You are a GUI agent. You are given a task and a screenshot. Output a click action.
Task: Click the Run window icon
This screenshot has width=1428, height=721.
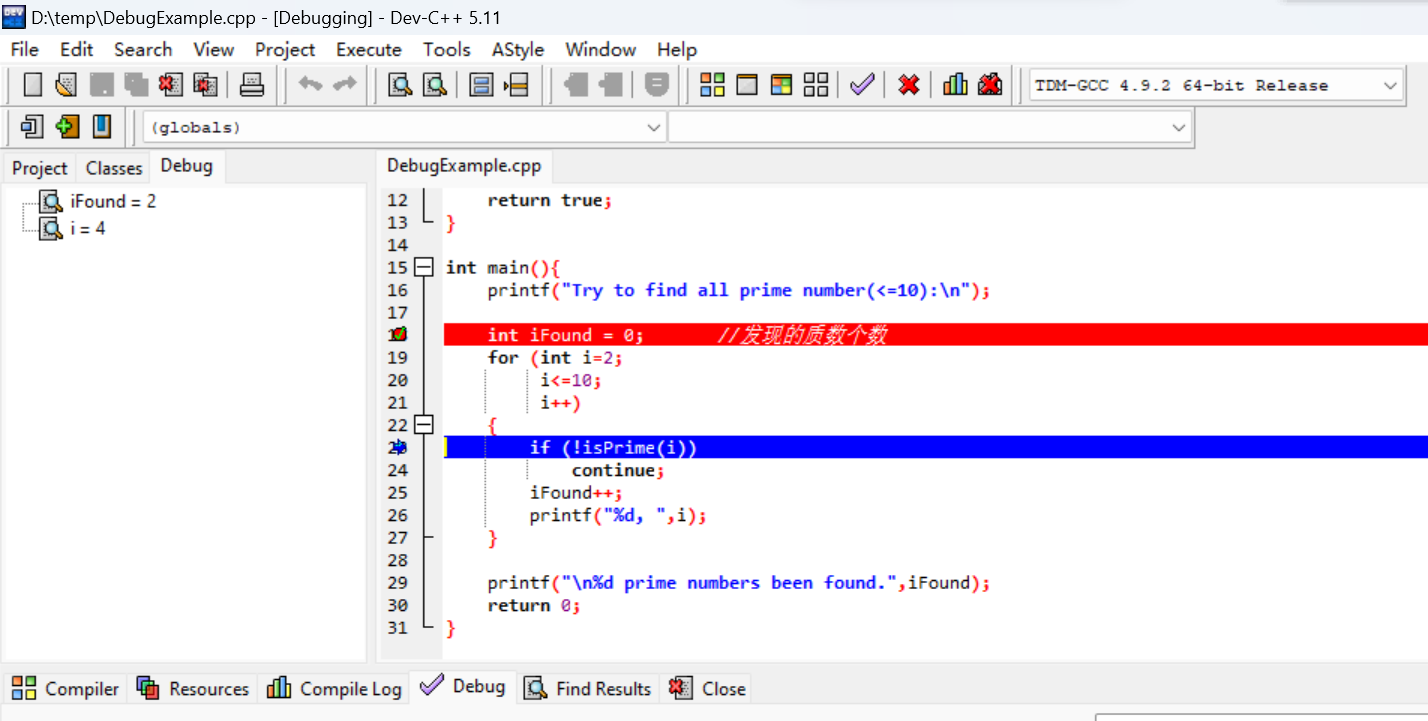pyautogui.click(x=747, y=85)
